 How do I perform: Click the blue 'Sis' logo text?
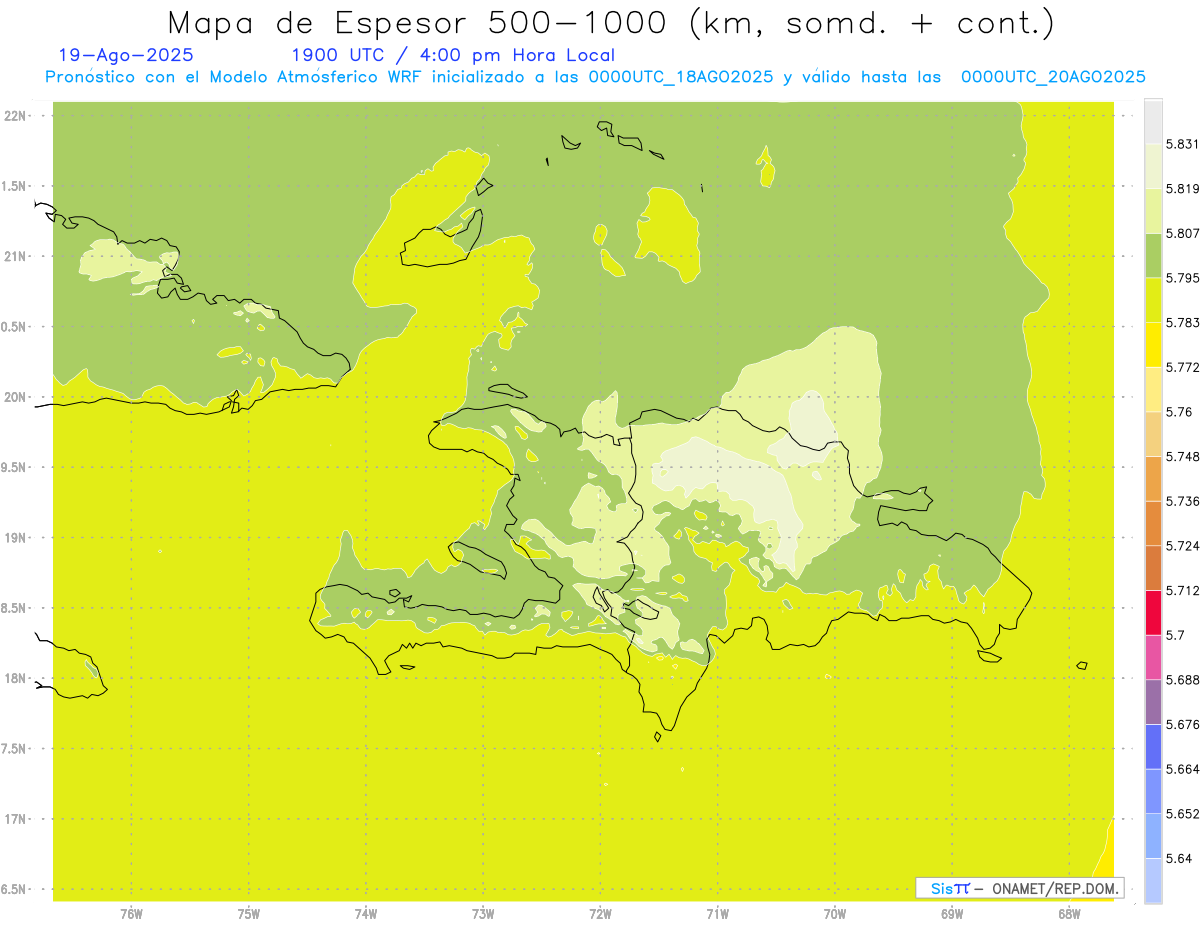coord(943,888)
